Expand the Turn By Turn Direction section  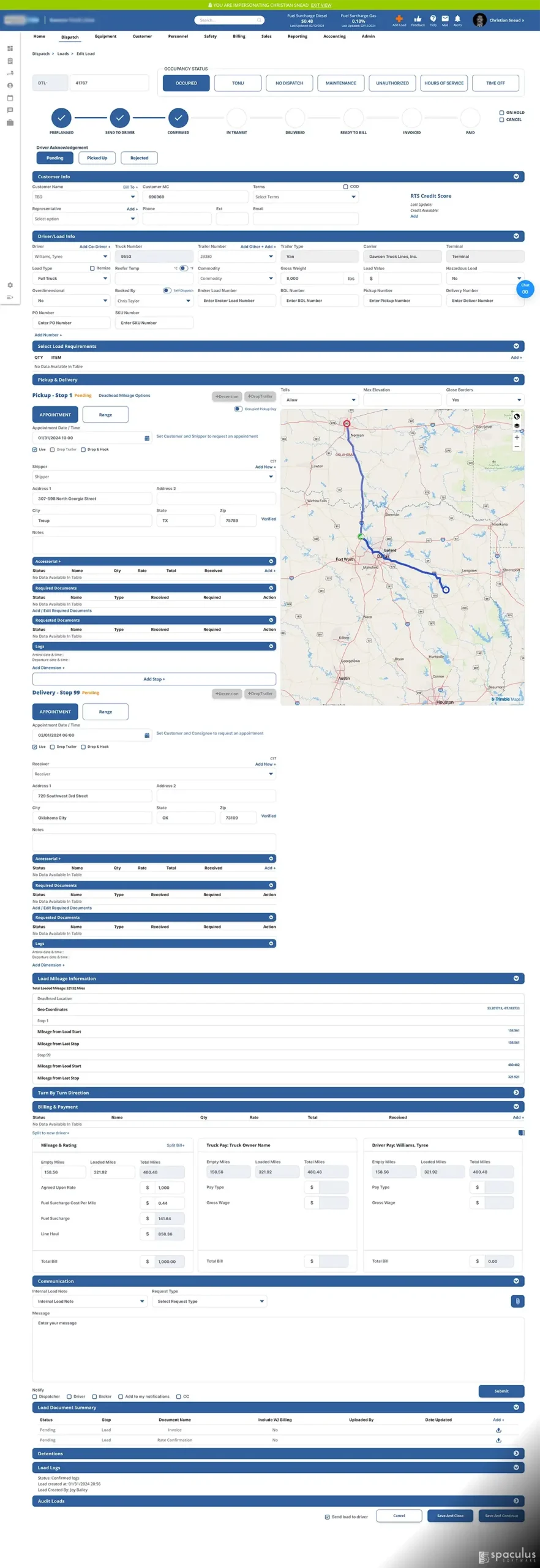(x=516, y=1092)
